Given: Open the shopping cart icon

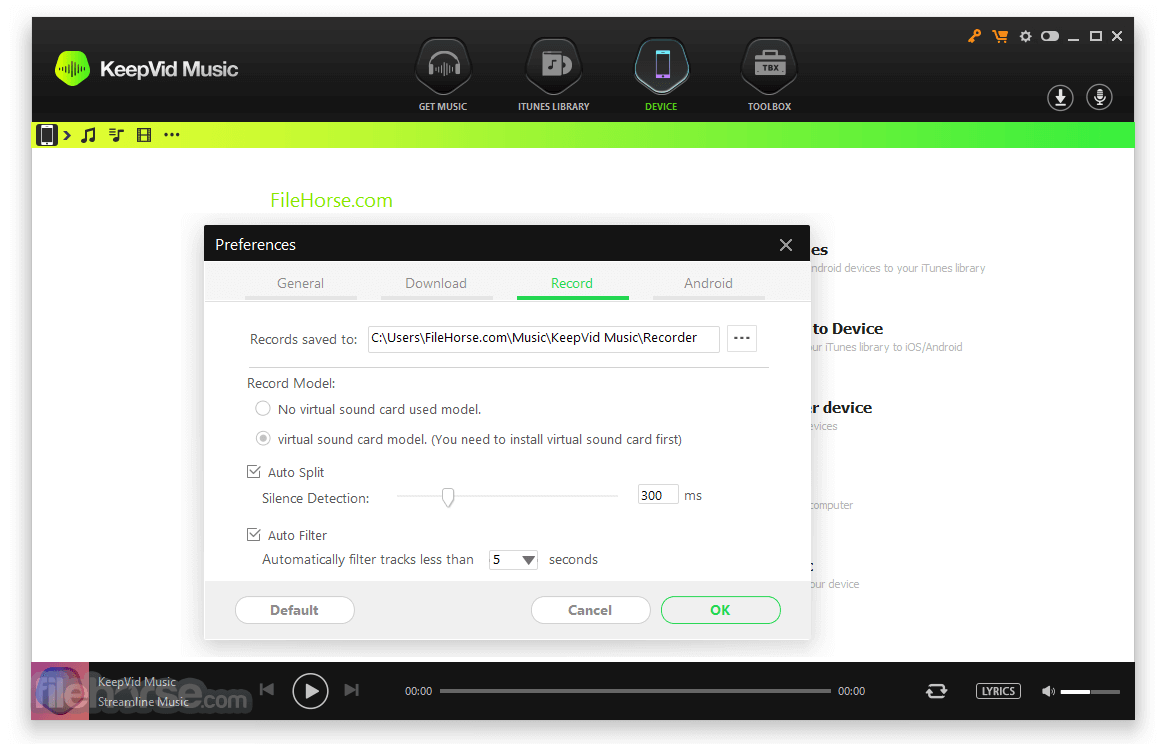Looking at the screenshot, I should 1000,36.
